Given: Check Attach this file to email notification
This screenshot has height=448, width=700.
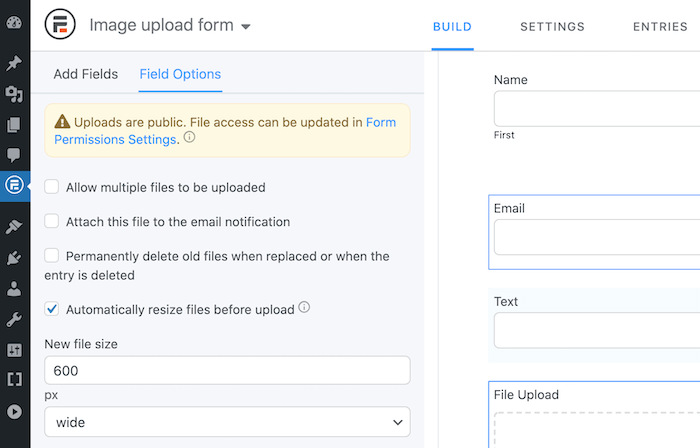Looking at the screenshot, I should 51,221.
